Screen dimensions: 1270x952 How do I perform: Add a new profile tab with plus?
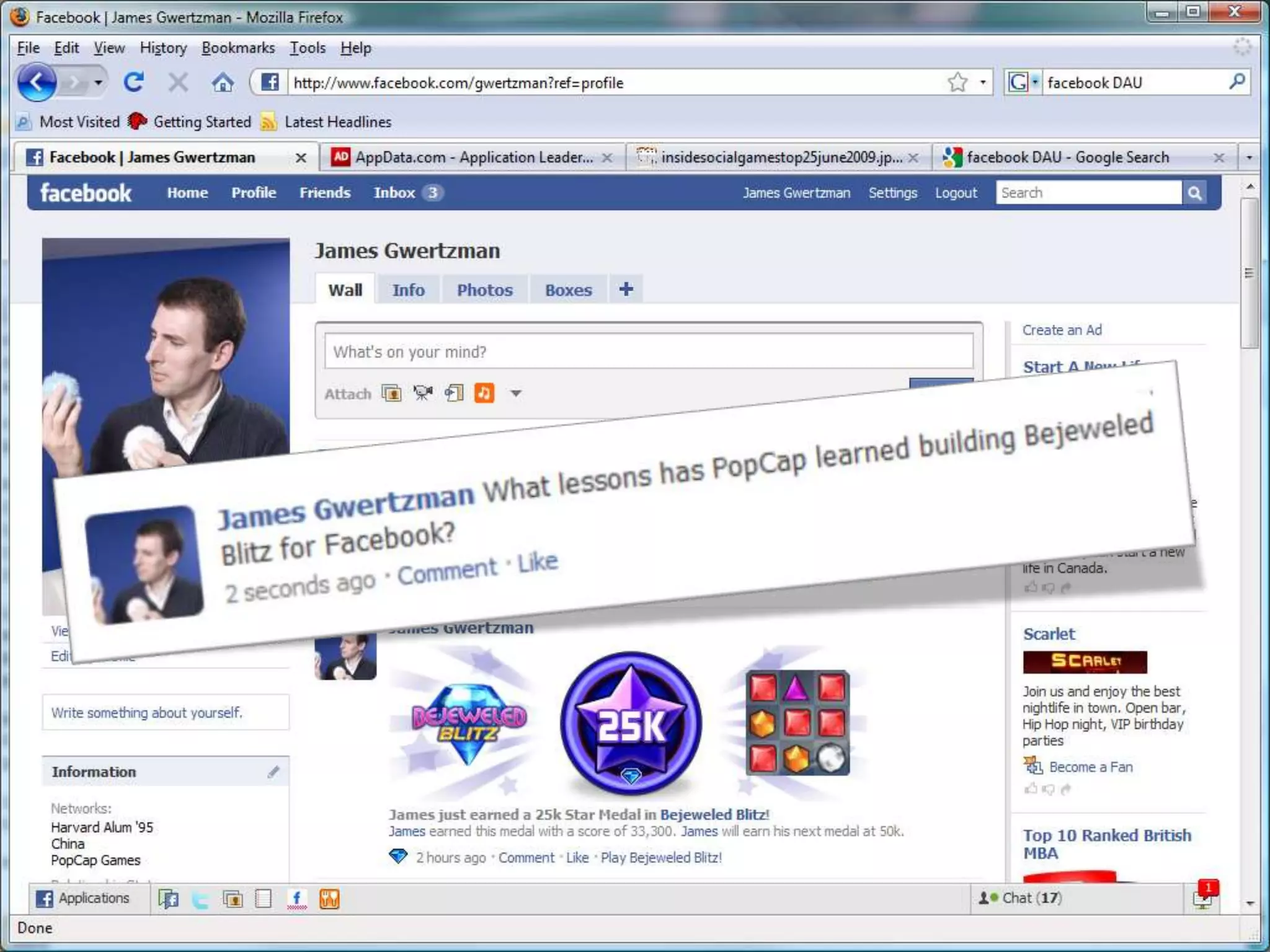pos(626,289)
